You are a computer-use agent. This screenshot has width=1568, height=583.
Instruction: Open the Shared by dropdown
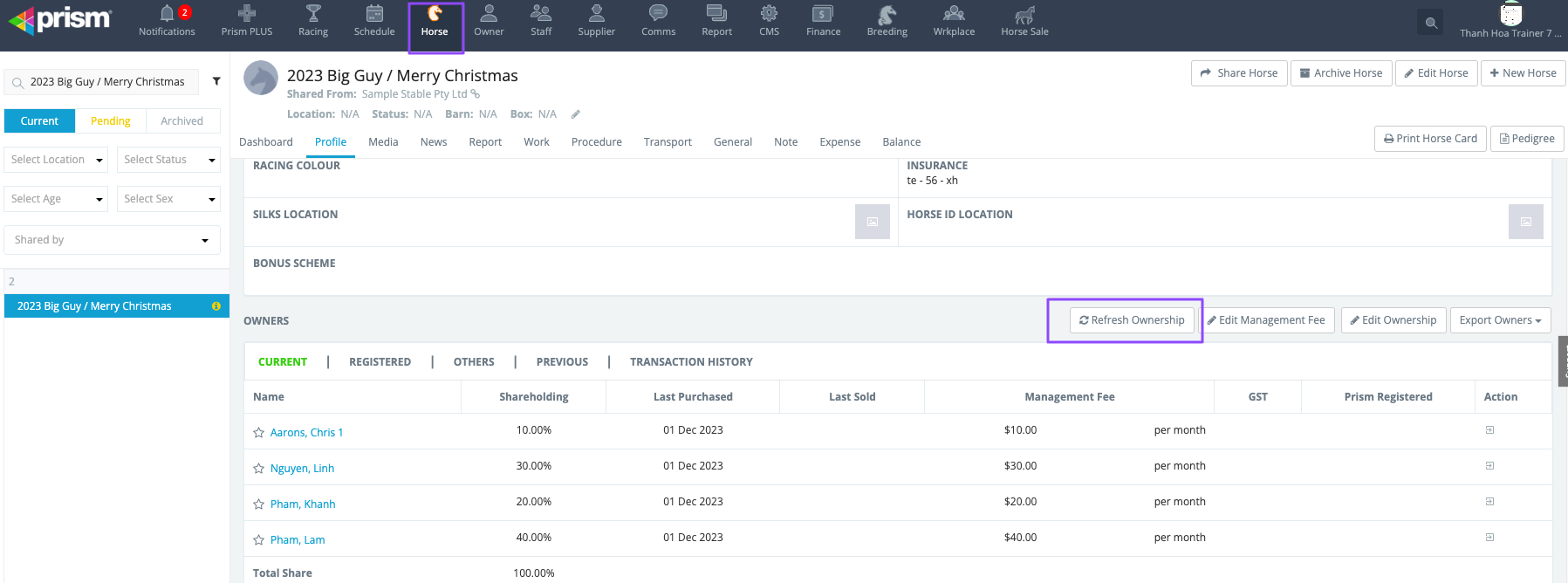coord(112,240)
